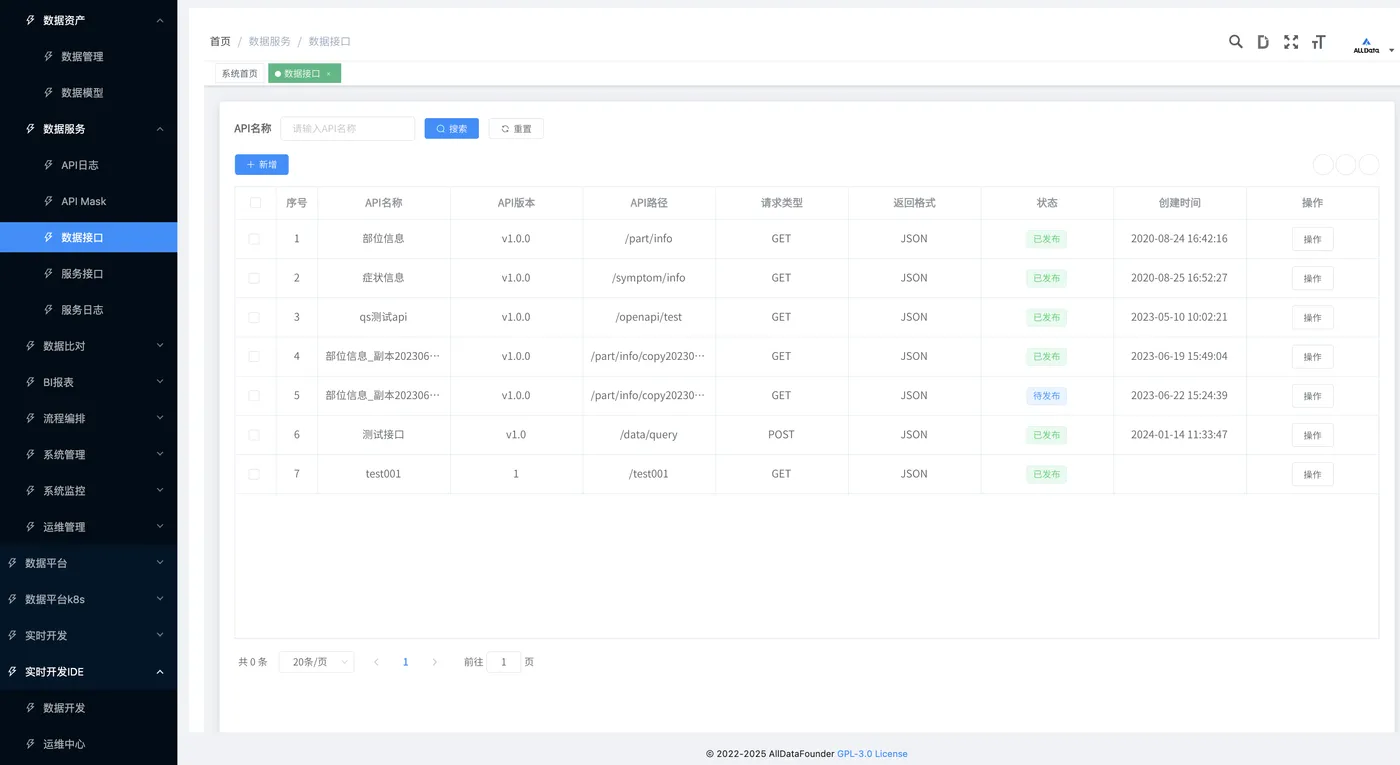This screenshot has height=765, width=1400.
Task: Click 操作 button for 测试接口 row
Action: pos(1312,435)
